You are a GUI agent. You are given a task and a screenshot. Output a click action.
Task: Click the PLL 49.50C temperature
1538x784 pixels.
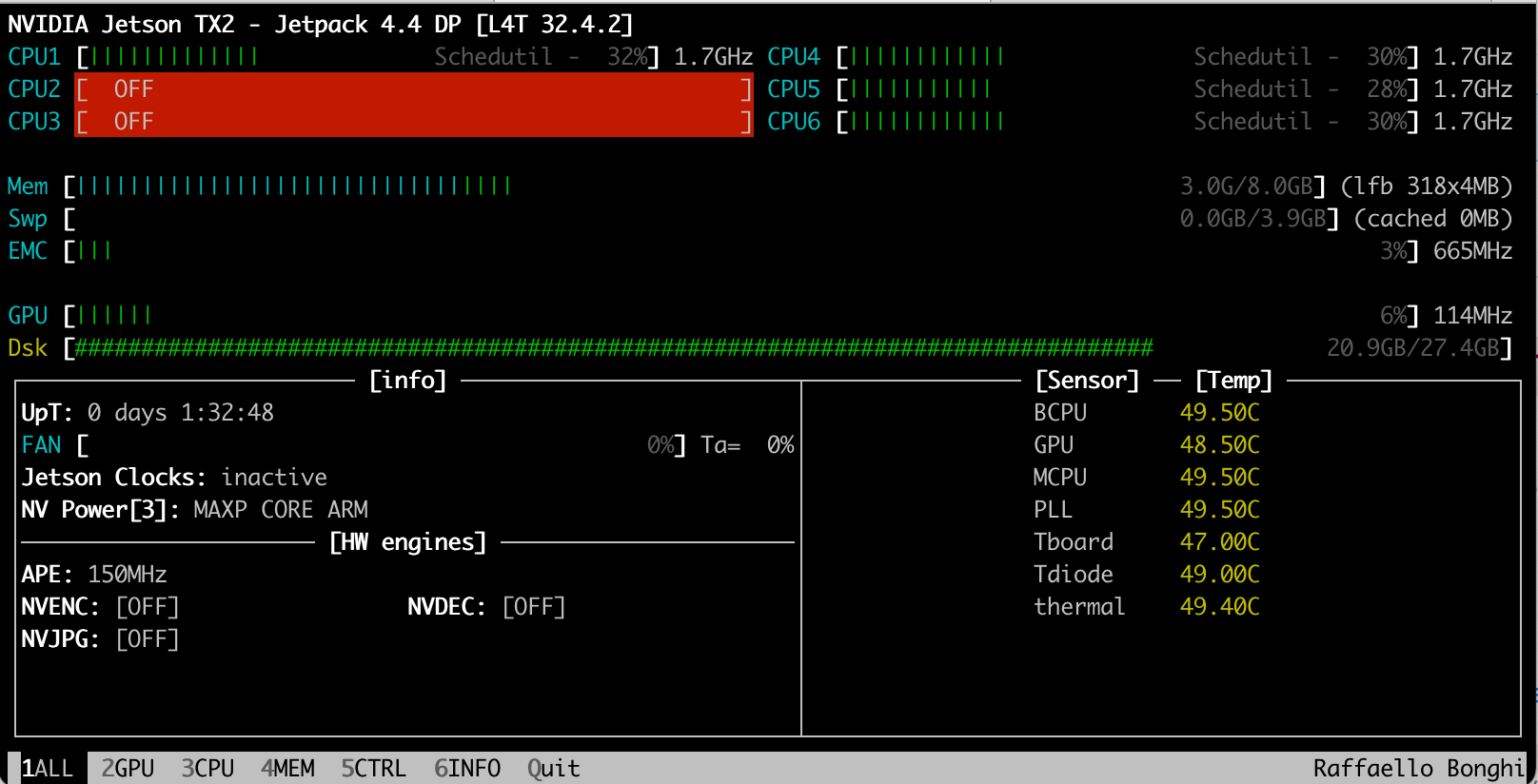[x=1220, y=509]
